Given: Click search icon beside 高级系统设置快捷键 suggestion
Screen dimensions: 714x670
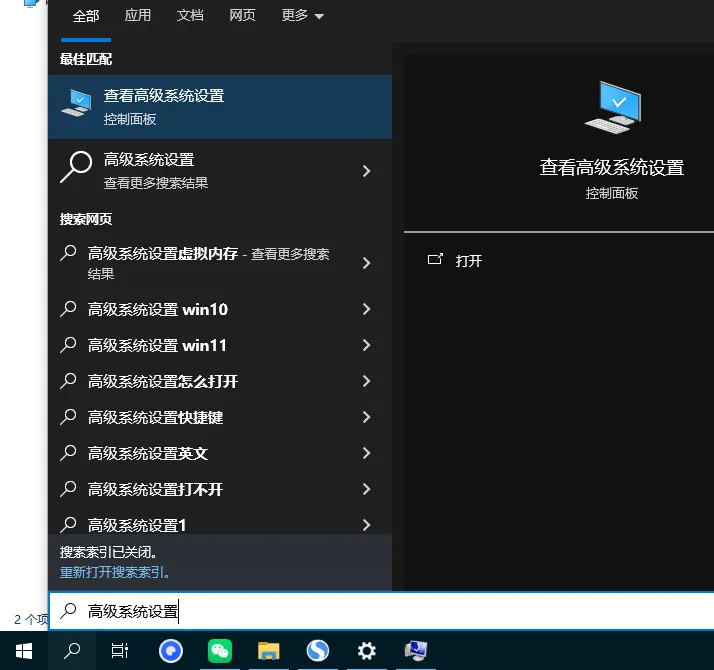Looking at the screenshot, I should tap(68, 417).
